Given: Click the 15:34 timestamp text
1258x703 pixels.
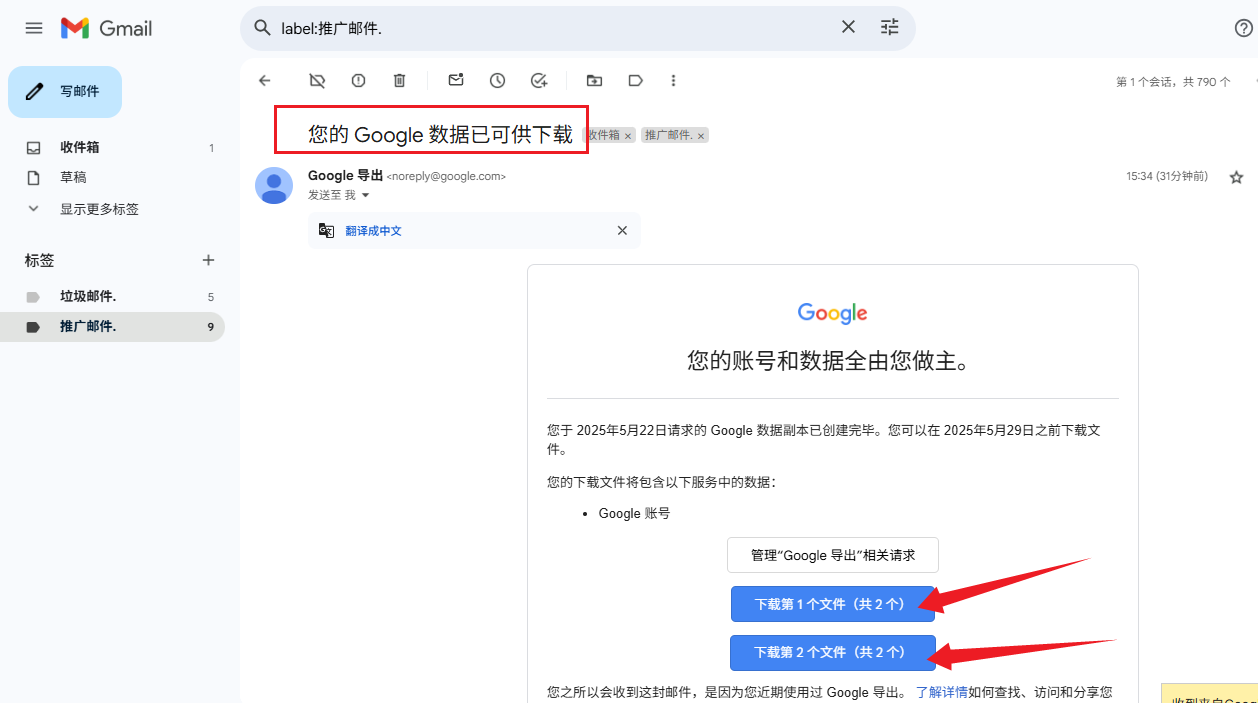Looking at the screenshot, I should coord(1167,176).
